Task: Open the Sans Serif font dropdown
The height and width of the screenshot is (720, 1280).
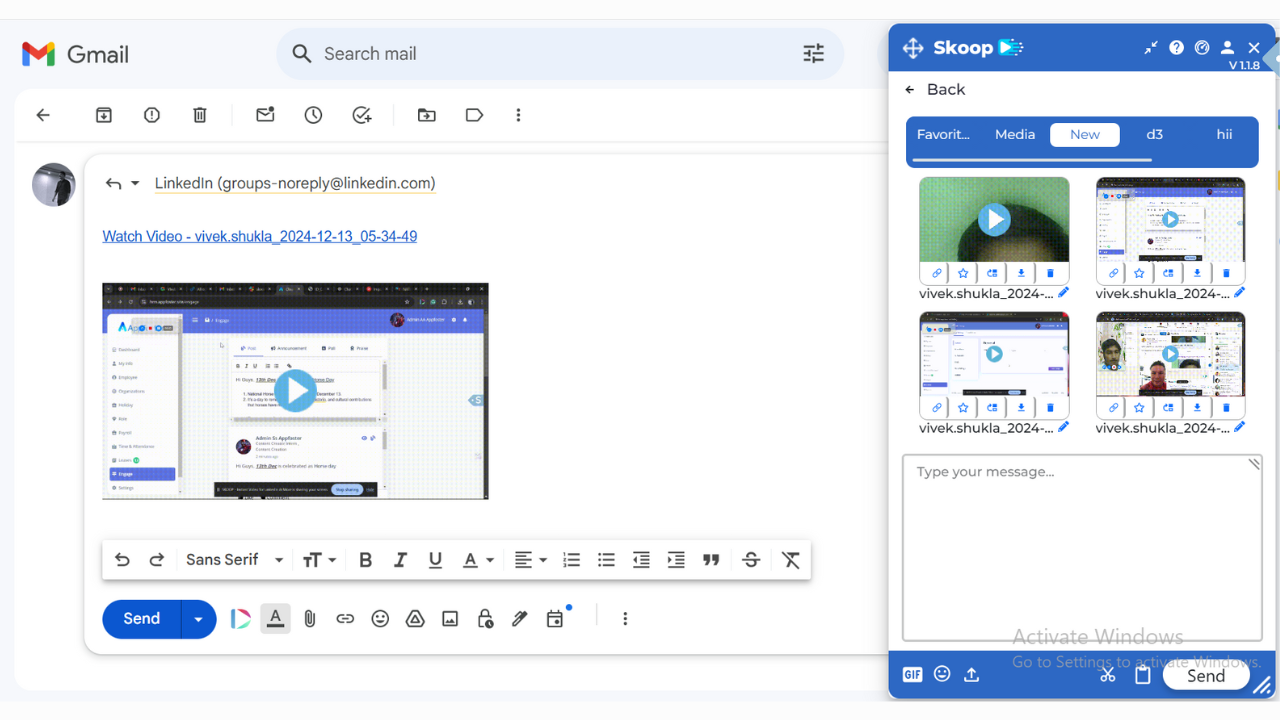Action: click(x=235, y=560)
